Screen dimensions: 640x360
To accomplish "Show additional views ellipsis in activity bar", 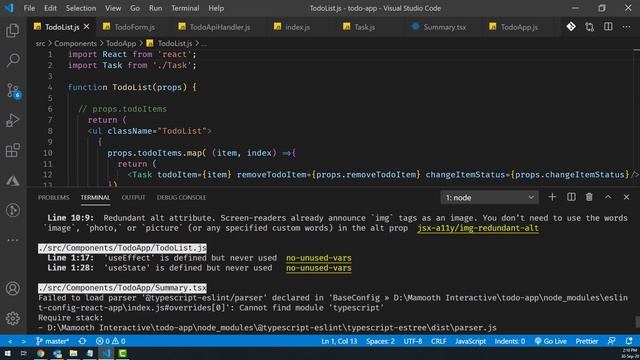I will 13,240.
